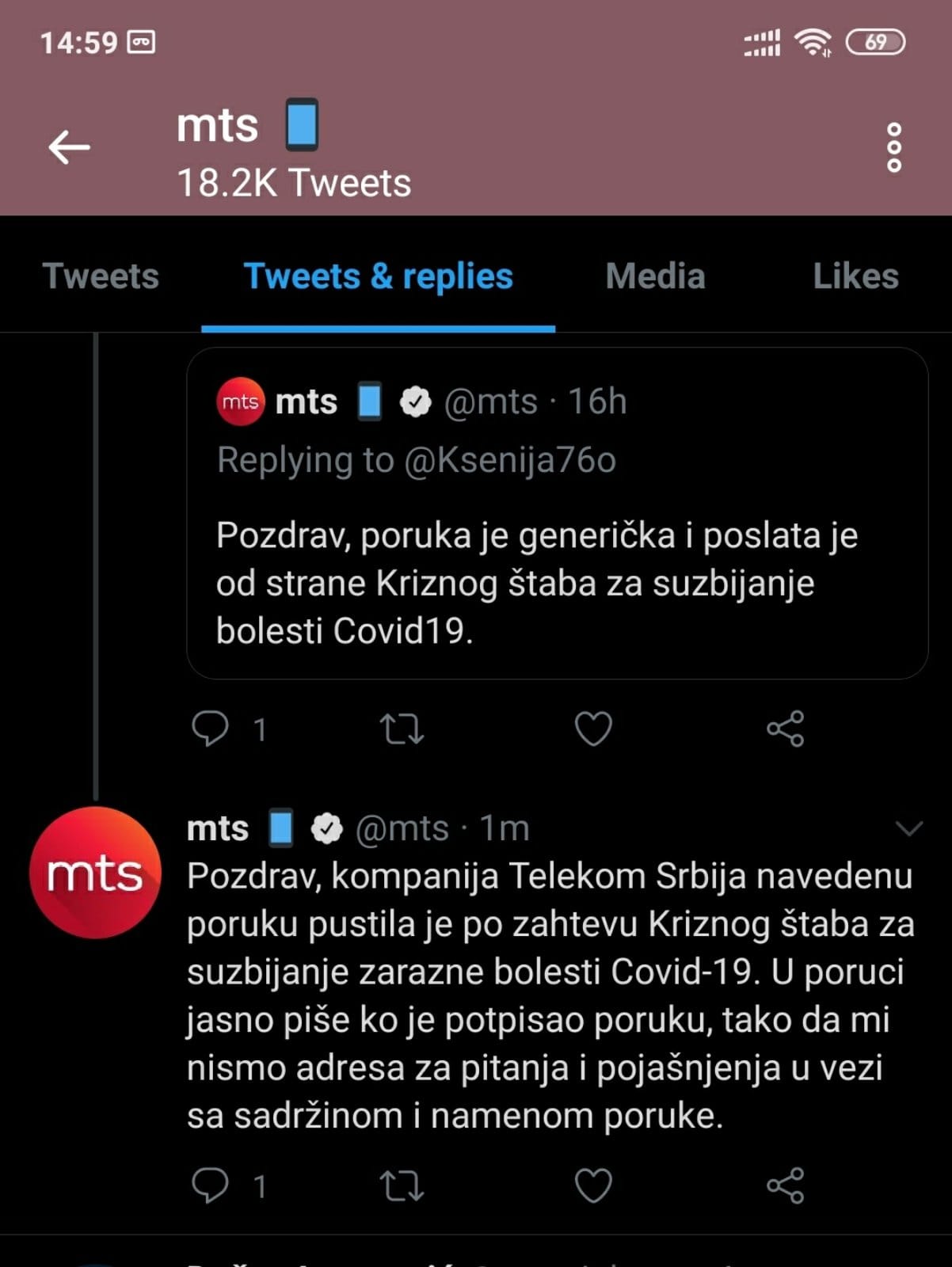Share the 1m mts tweet
952x1267 pixels.
pos(785,1185)
